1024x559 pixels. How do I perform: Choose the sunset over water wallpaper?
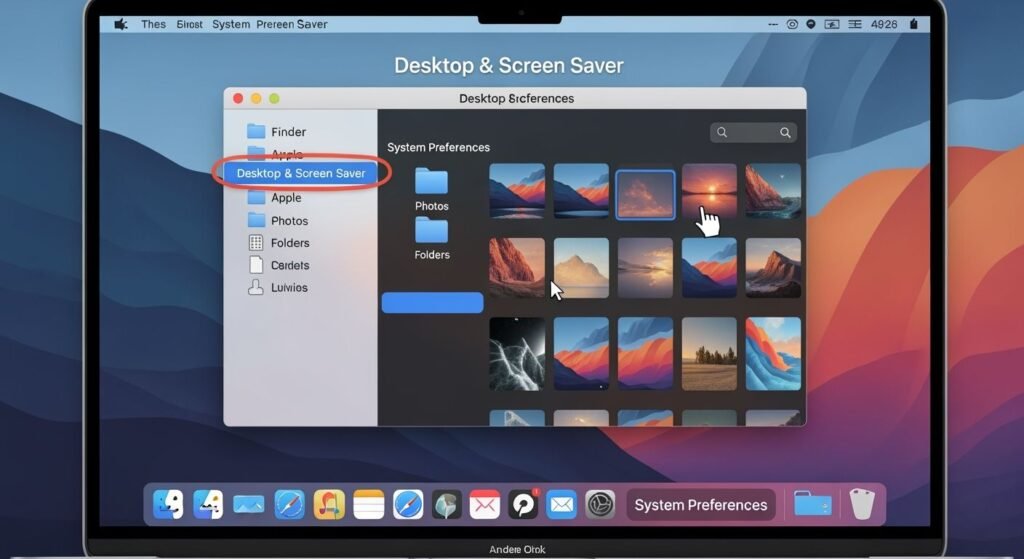pyautogui.click(x=709, y=191)
